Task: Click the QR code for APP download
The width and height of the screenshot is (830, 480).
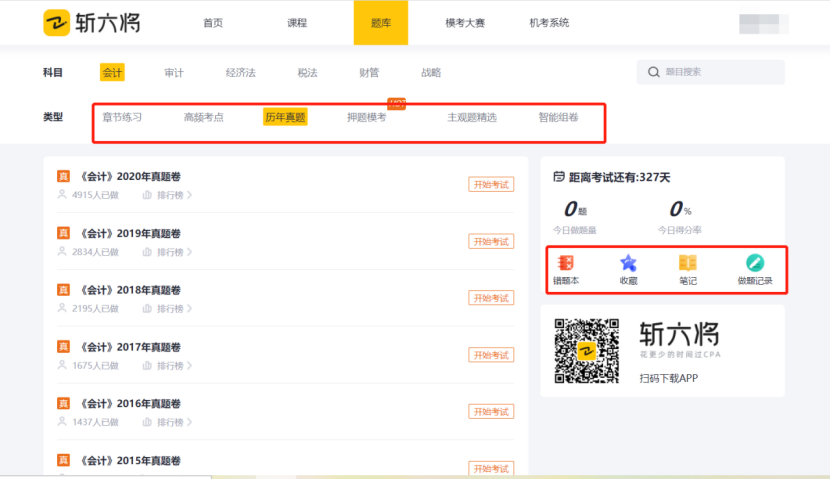Action: pos(587,351)
